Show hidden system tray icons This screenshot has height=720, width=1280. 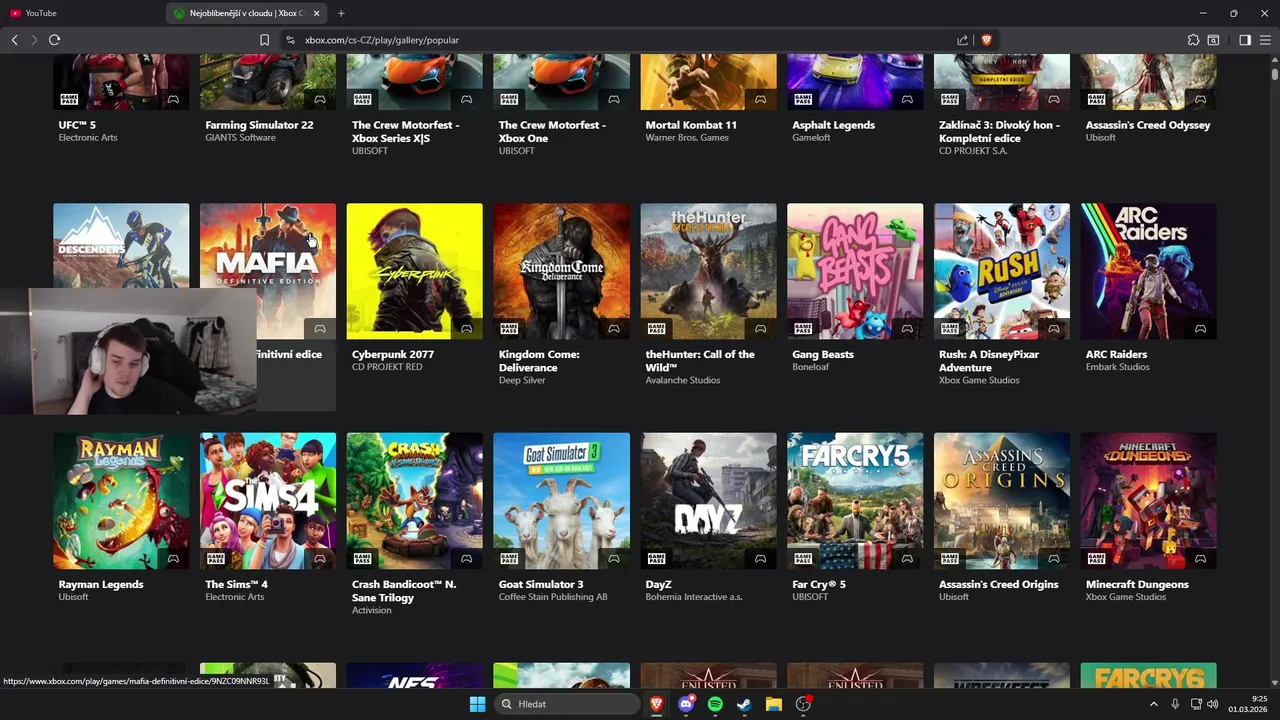(x=1153, y=704)
